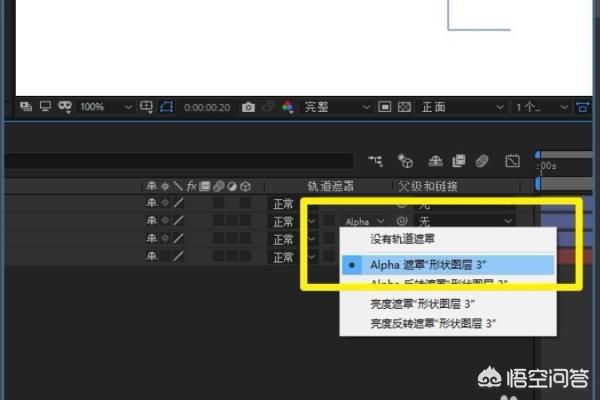Open grid and guide options icon
Screen dimensions: 600x400
tap(146, 107)
